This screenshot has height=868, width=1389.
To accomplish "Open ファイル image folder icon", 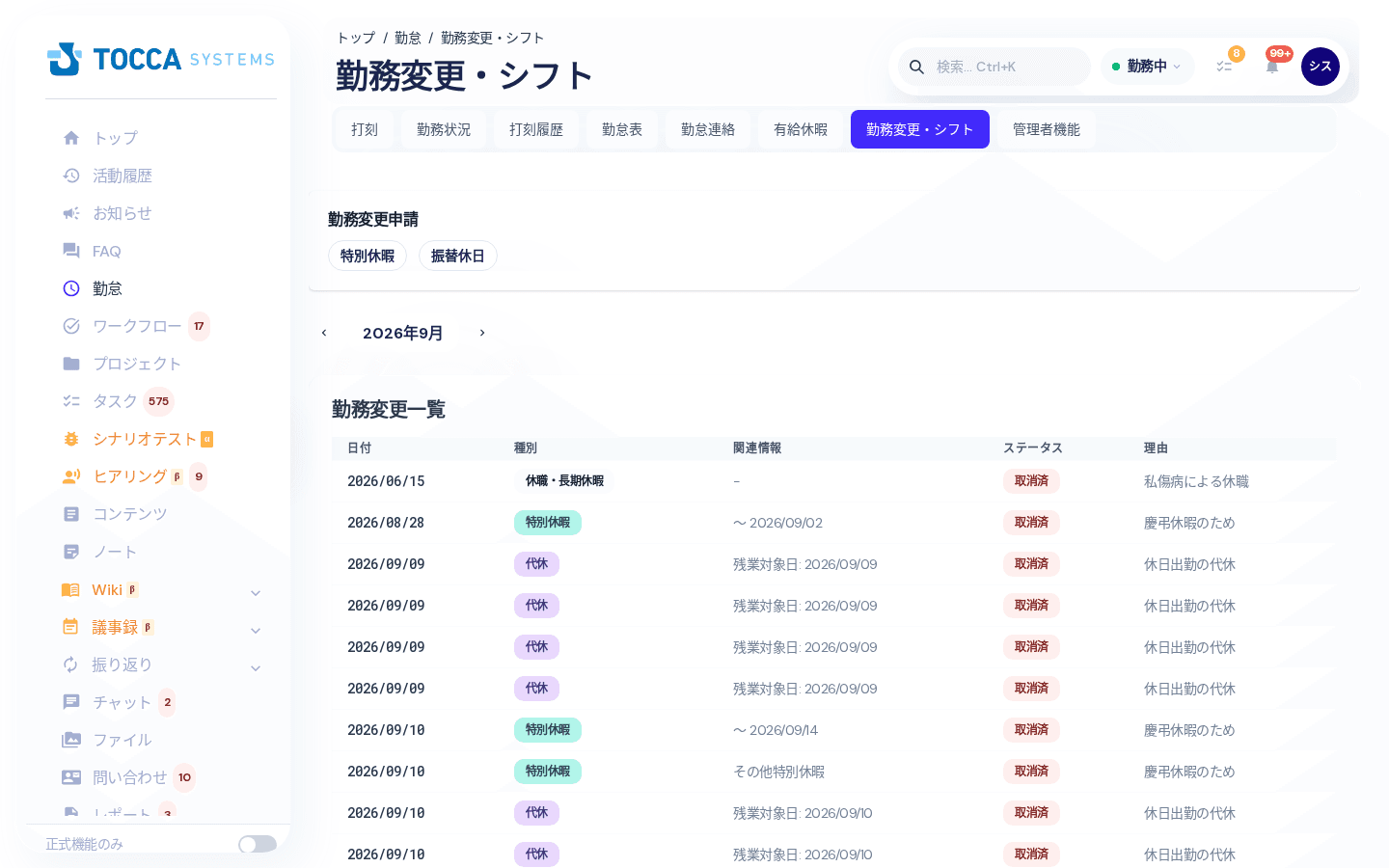I will [71, 740].
